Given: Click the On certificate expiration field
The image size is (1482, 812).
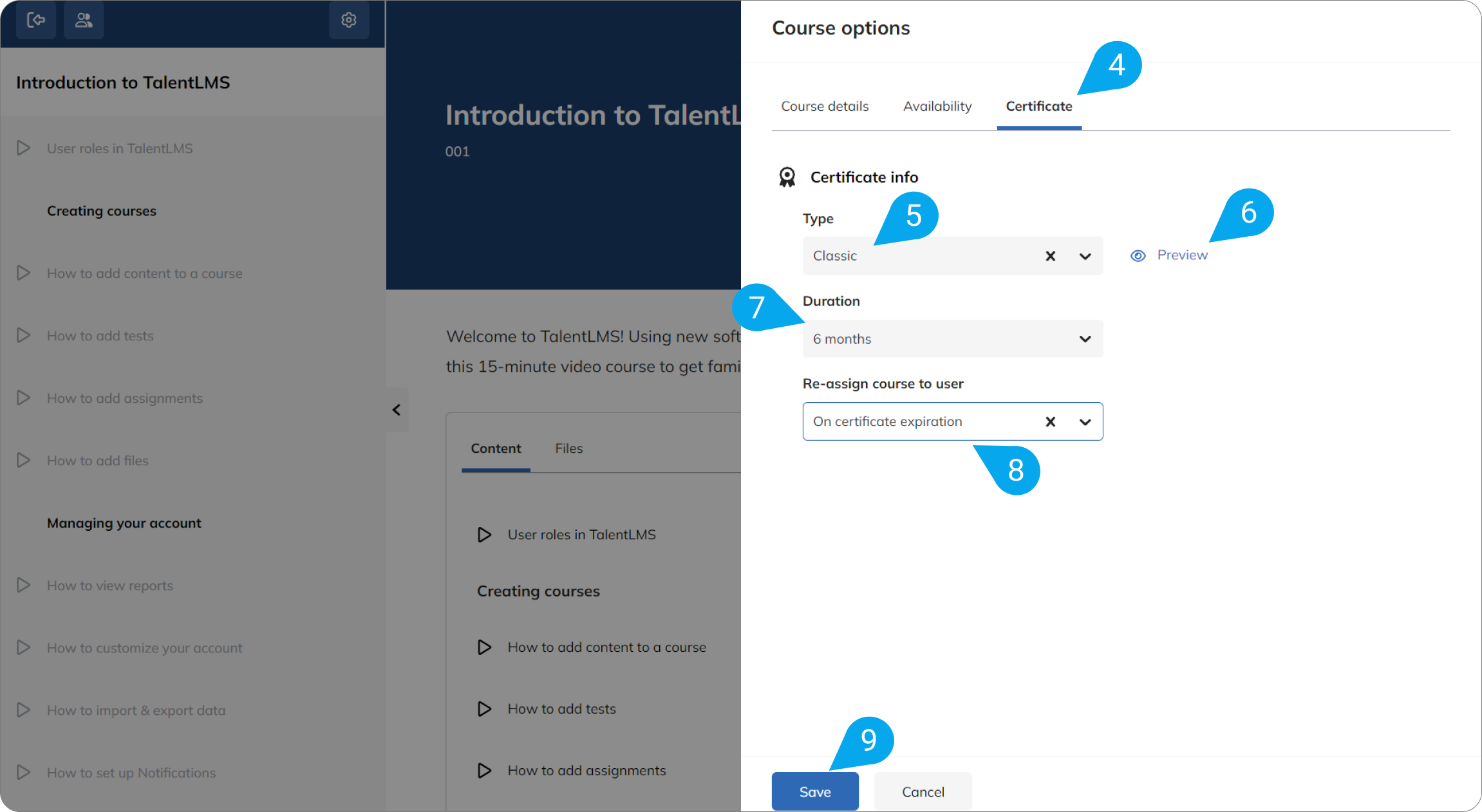Looking at the screenshot, I should (x=953, y=421).
